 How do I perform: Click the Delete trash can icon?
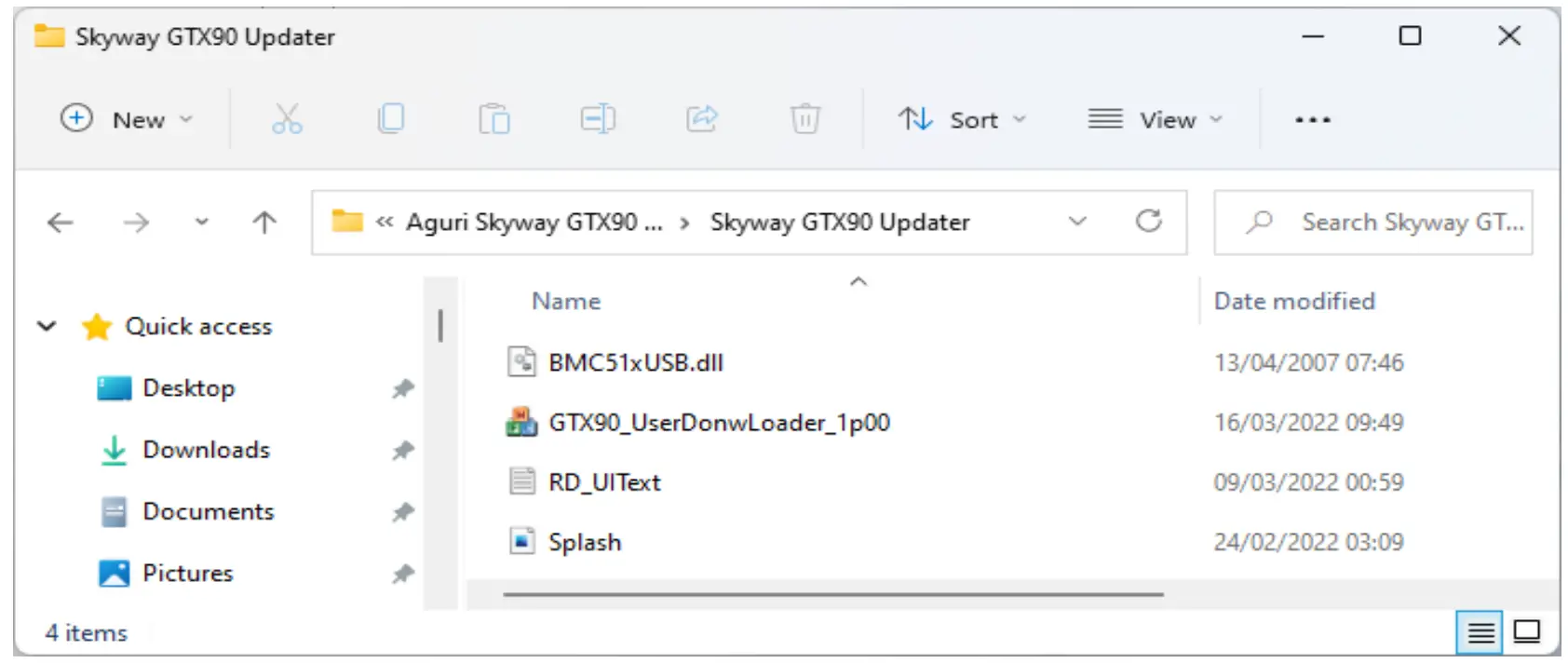click(x=805, y=119)
